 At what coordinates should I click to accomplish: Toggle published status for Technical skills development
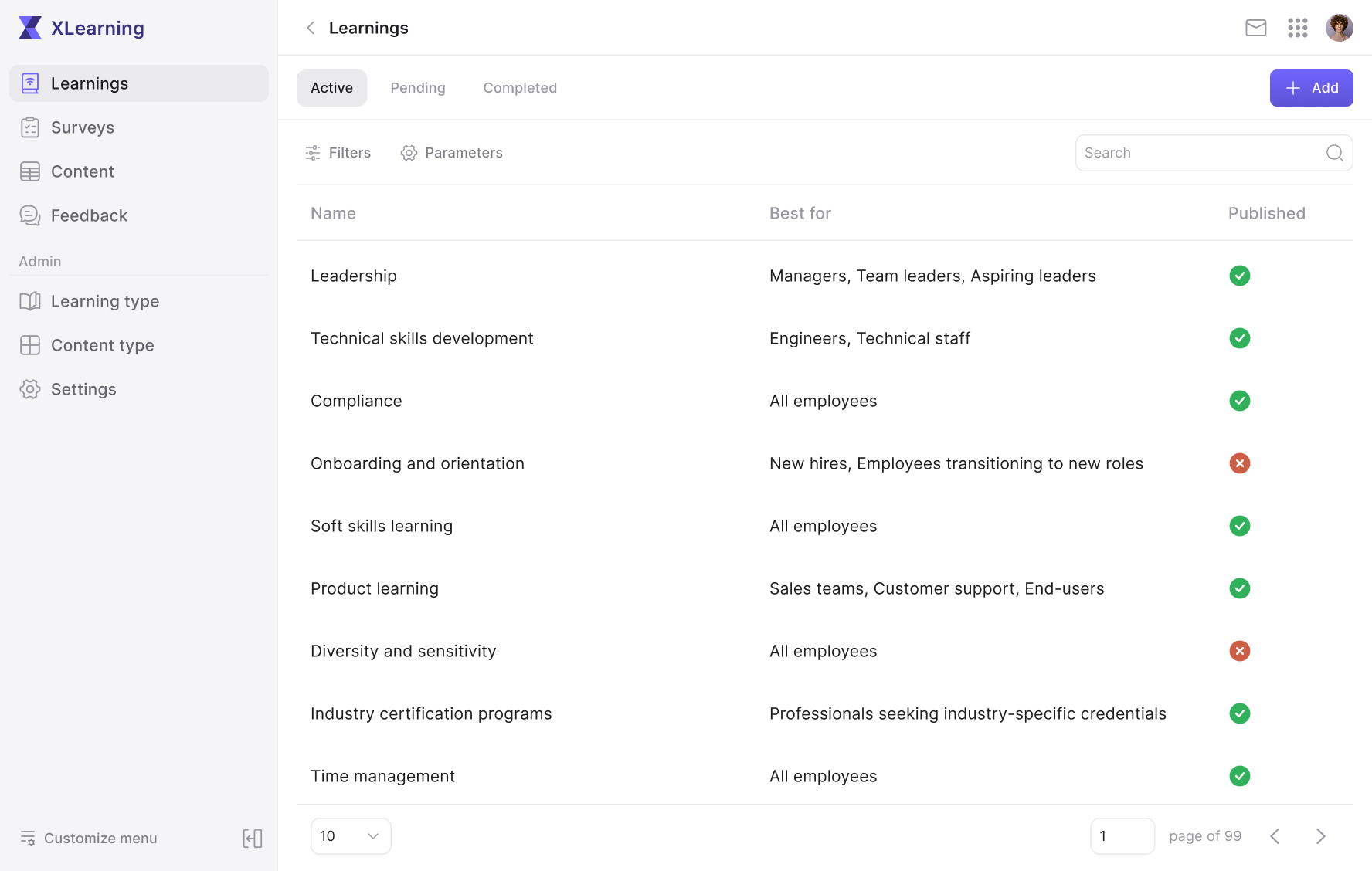click(x=1240, y=338)
